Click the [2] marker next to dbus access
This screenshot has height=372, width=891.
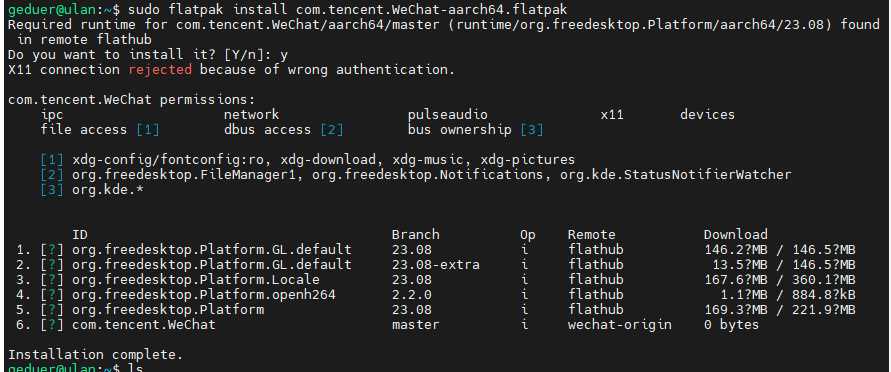tap(332, 130)
